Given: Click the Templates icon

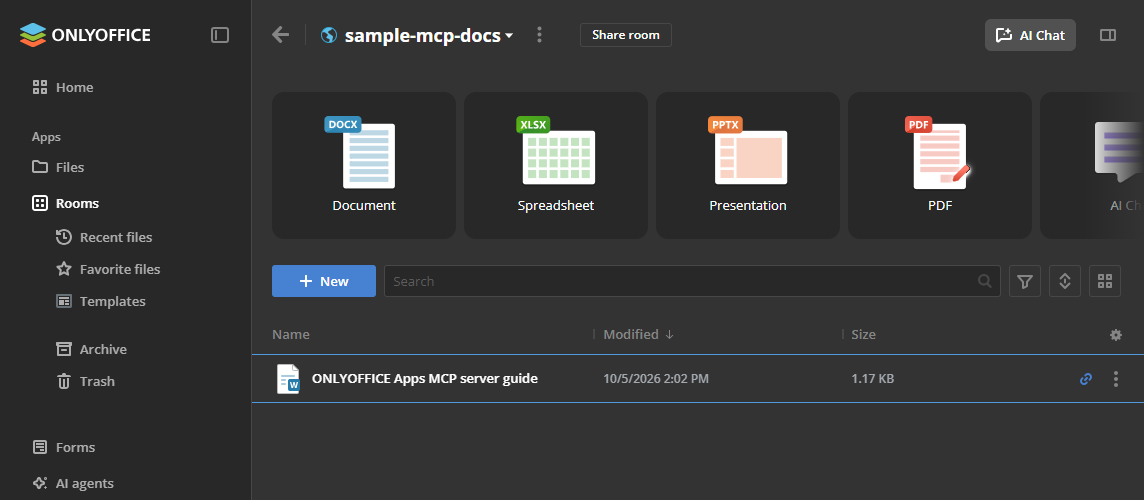Looking at the screenshot, I should 64,301.
